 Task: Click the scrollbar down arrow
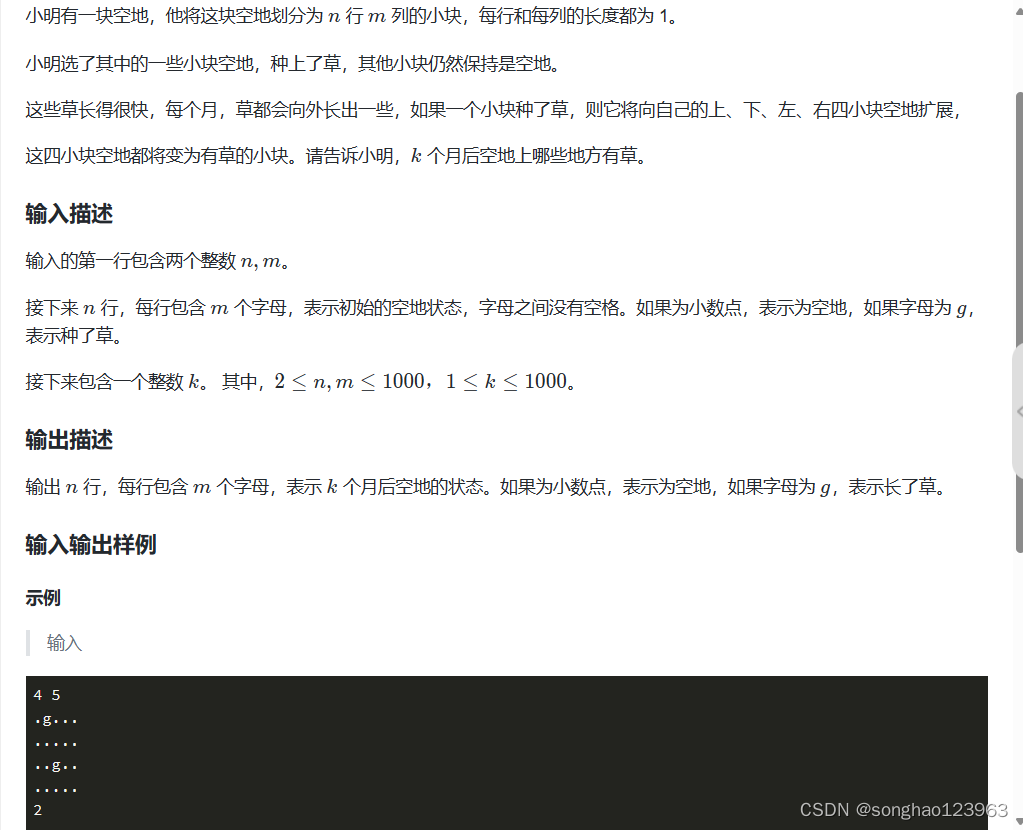coord(1019,822)
